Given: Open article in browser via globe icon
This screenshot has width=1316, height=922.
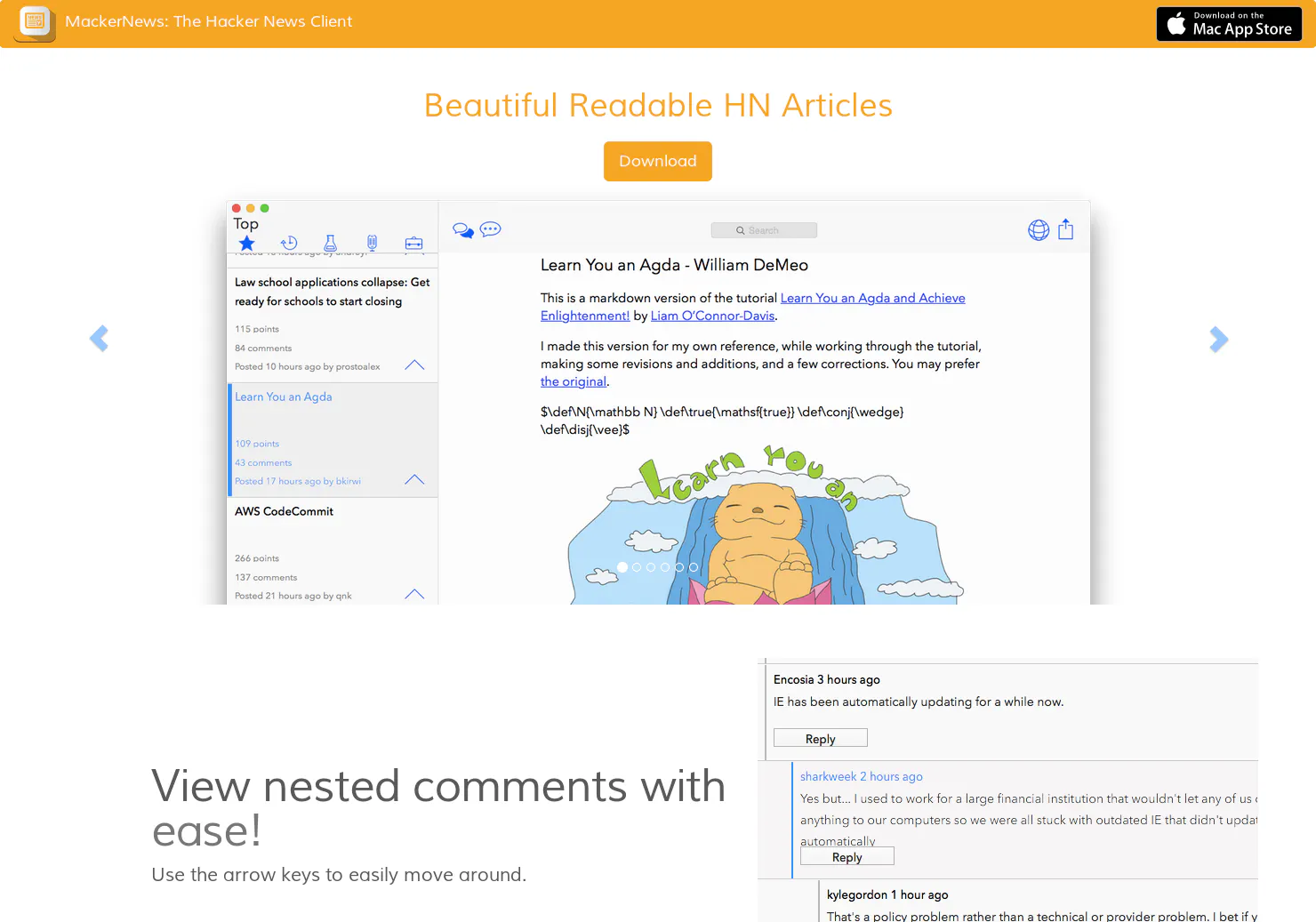Looking at the screenshot, I should 1039,230.
